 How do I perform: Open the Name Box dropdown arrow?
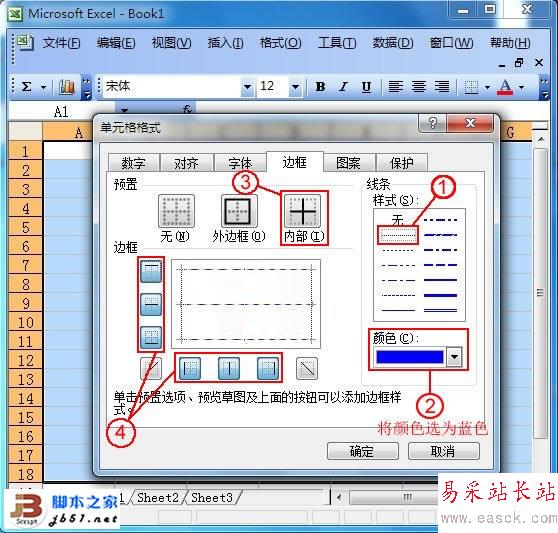coord(124,110)
